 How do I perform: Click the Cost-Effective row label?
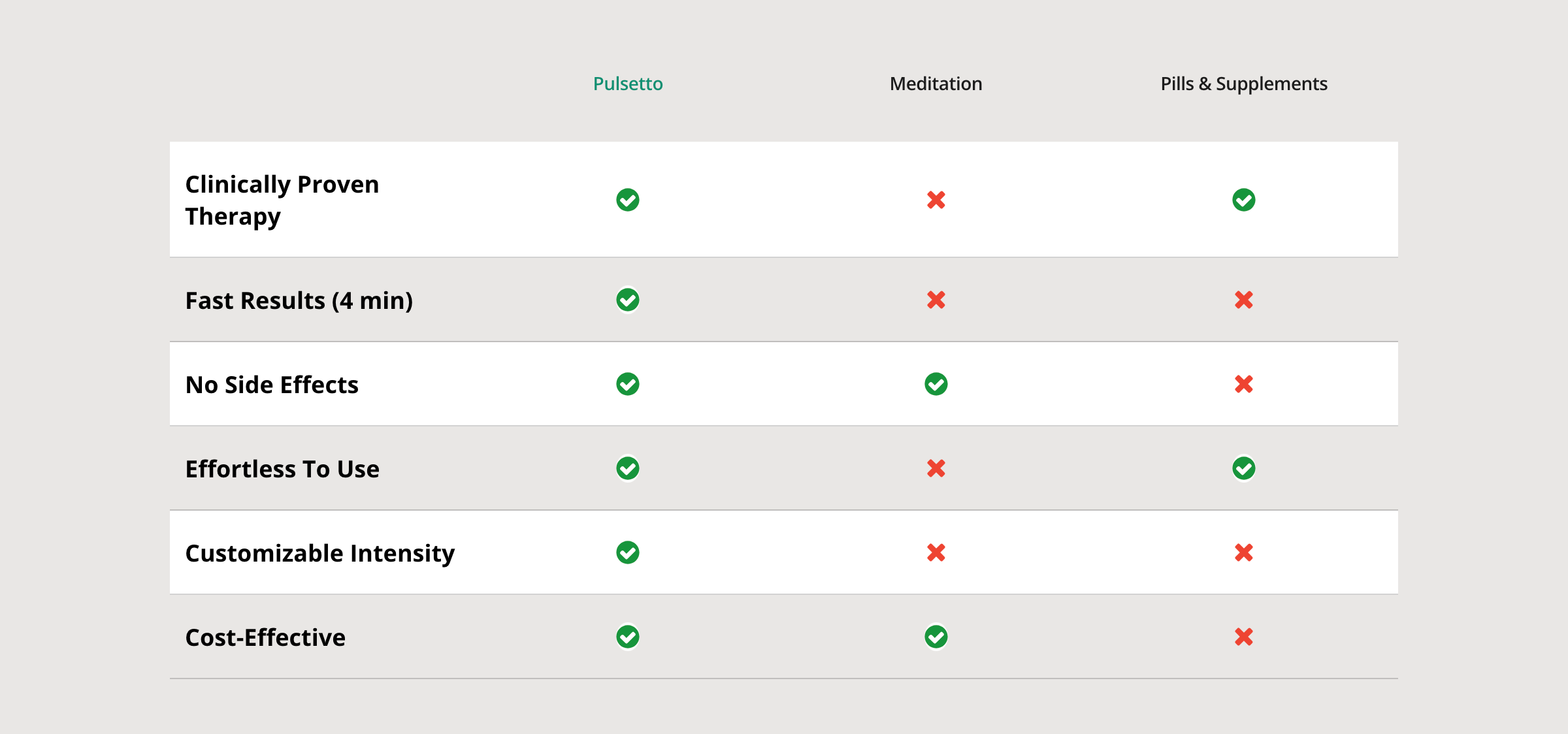265,637
